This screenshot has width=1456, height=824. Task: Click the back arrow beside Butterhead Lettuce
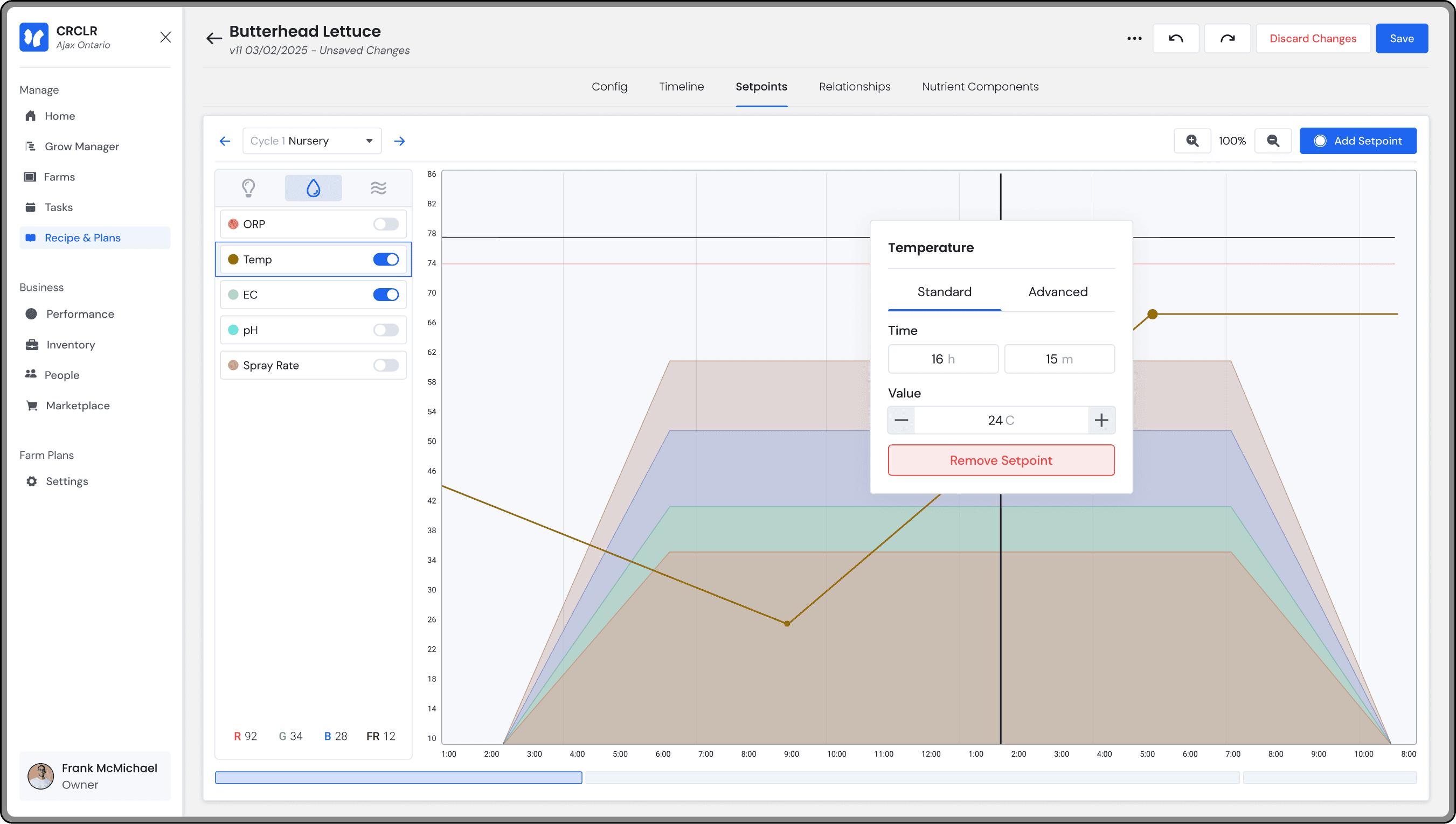(213, 38)
